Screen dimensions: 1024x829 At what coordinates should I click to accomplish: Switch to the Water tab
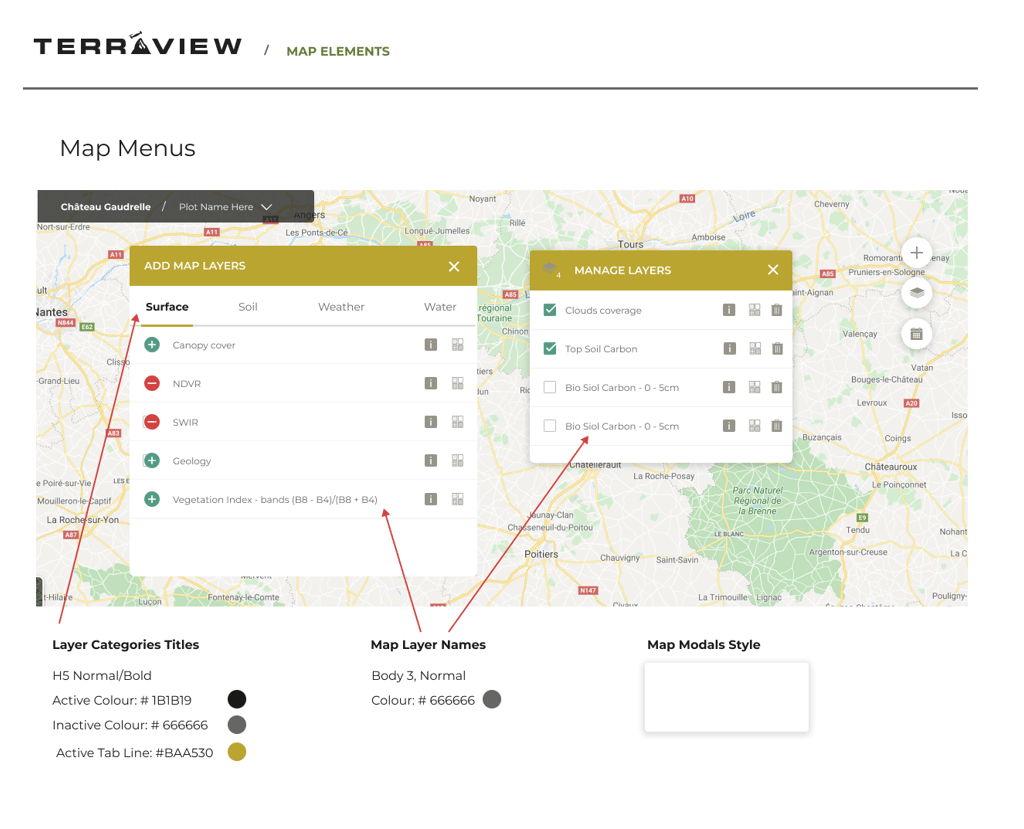pos(440,306)
